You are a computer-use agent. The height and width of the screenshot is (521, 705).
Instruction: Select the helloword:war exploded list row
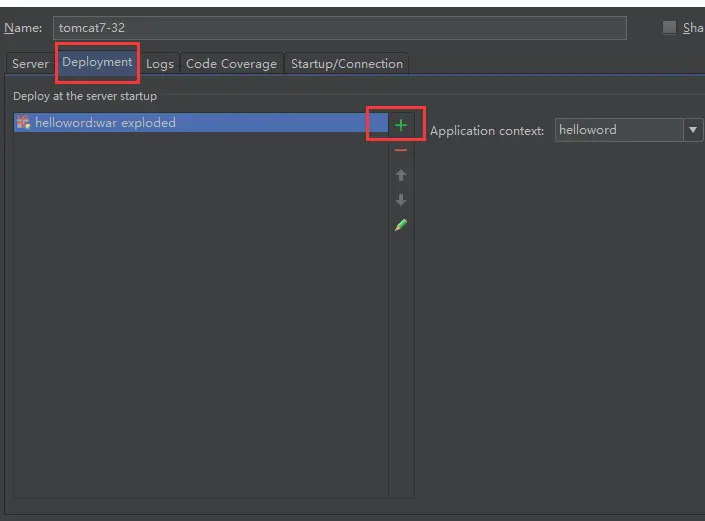point(201,122)
